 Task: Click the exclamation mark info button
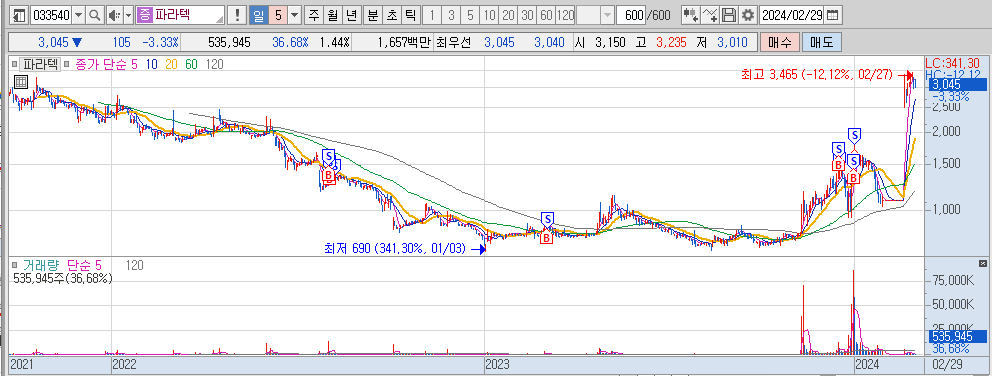tap(237, 15)
